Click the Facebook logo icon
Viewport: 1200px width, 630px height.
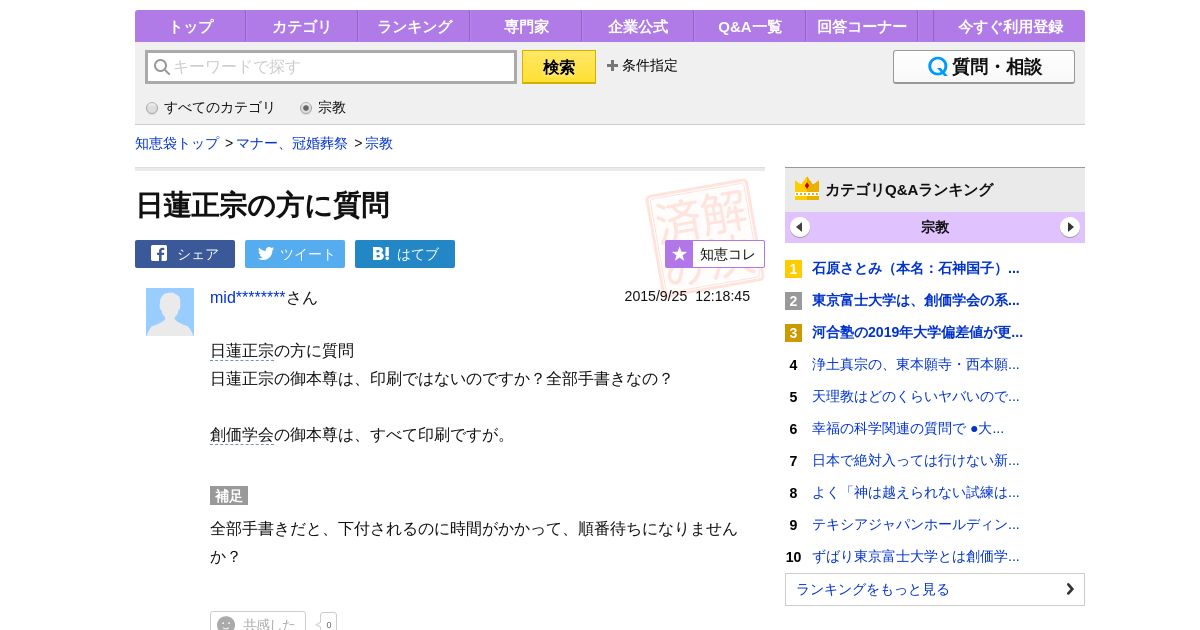click(159, 253)
